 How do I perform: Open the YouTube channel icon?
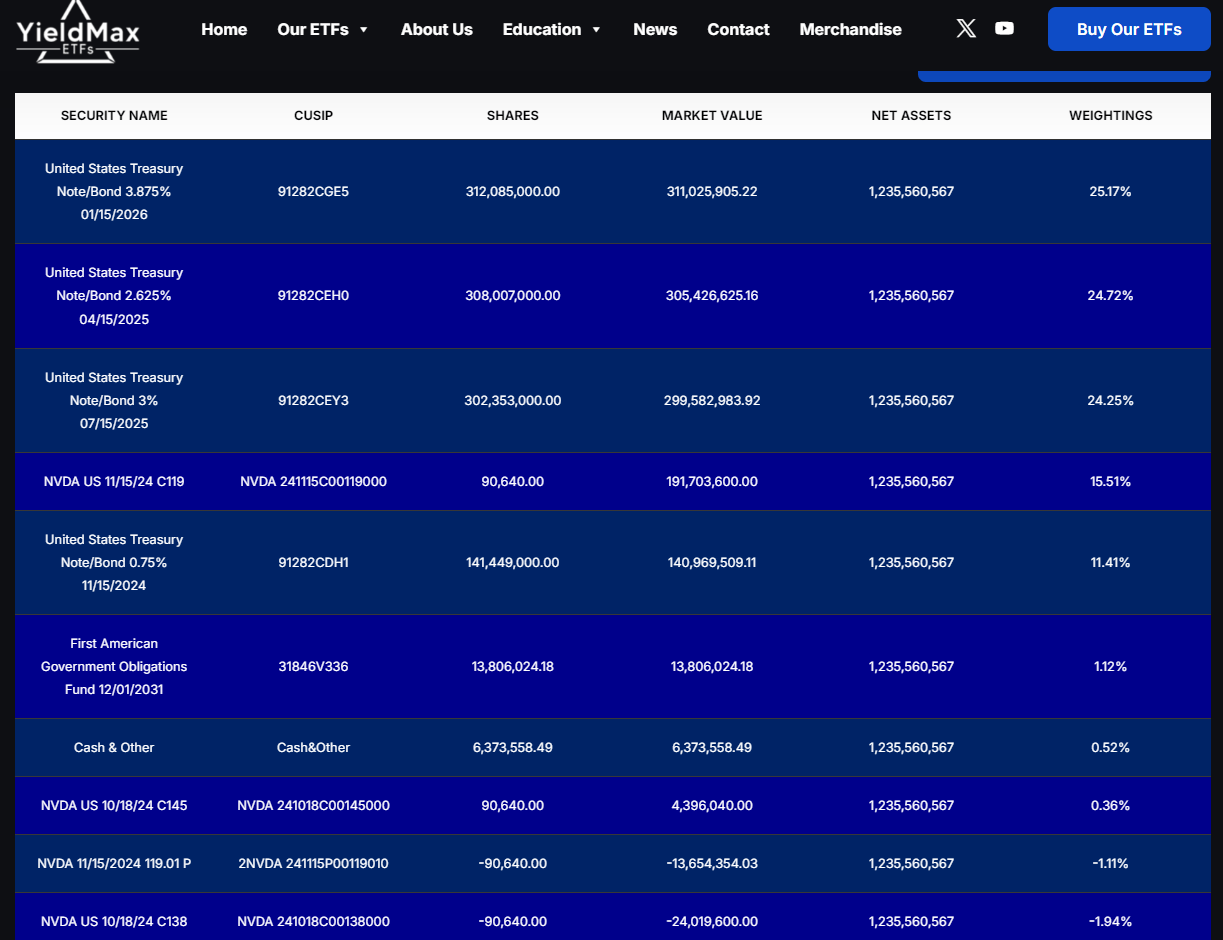[x=1004, y=29]
